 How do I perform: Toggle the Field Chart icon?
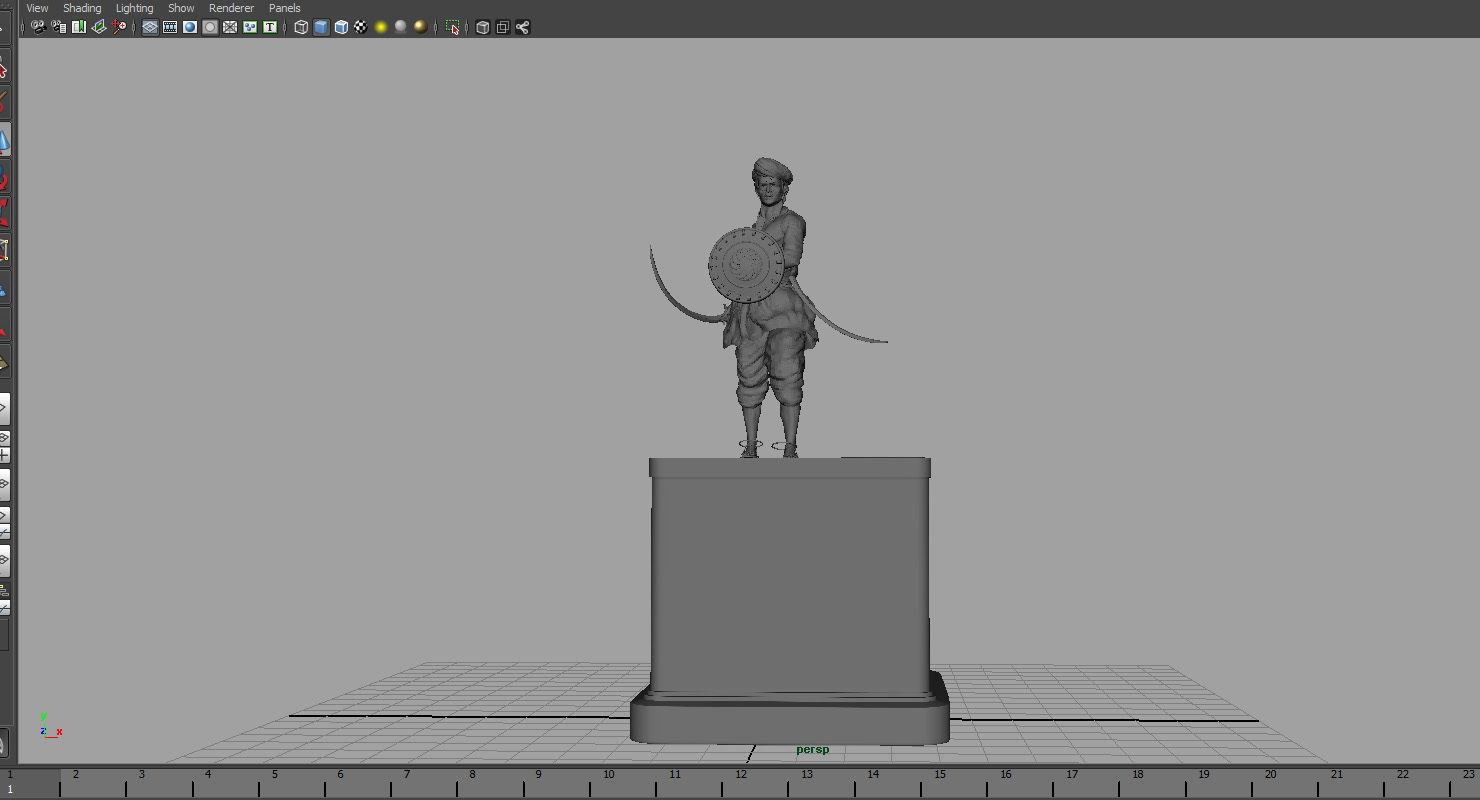(x=230, y=27)
